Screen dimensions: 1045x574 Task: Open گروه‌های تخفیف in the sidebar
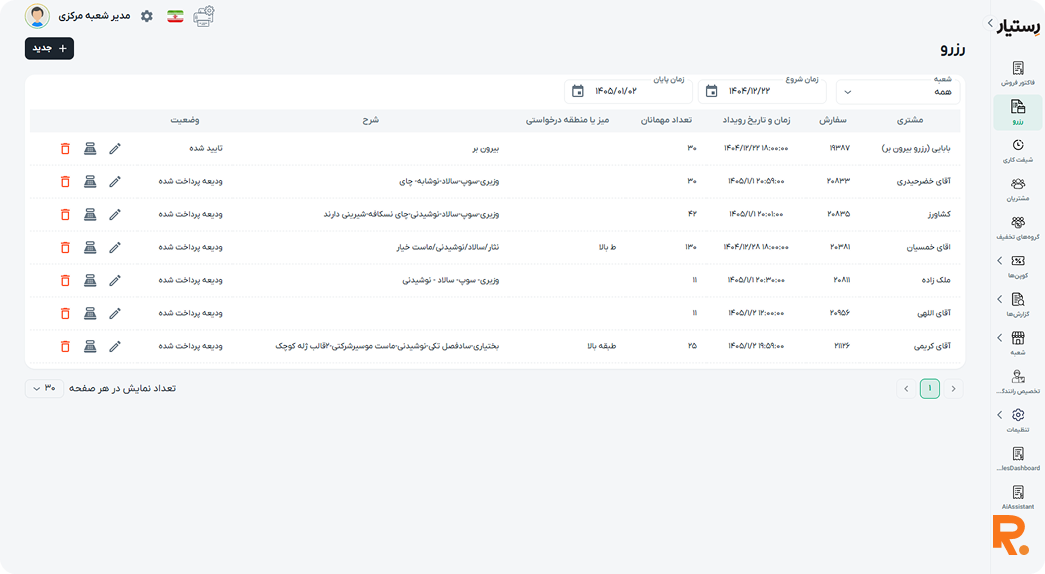[1018, 228]
